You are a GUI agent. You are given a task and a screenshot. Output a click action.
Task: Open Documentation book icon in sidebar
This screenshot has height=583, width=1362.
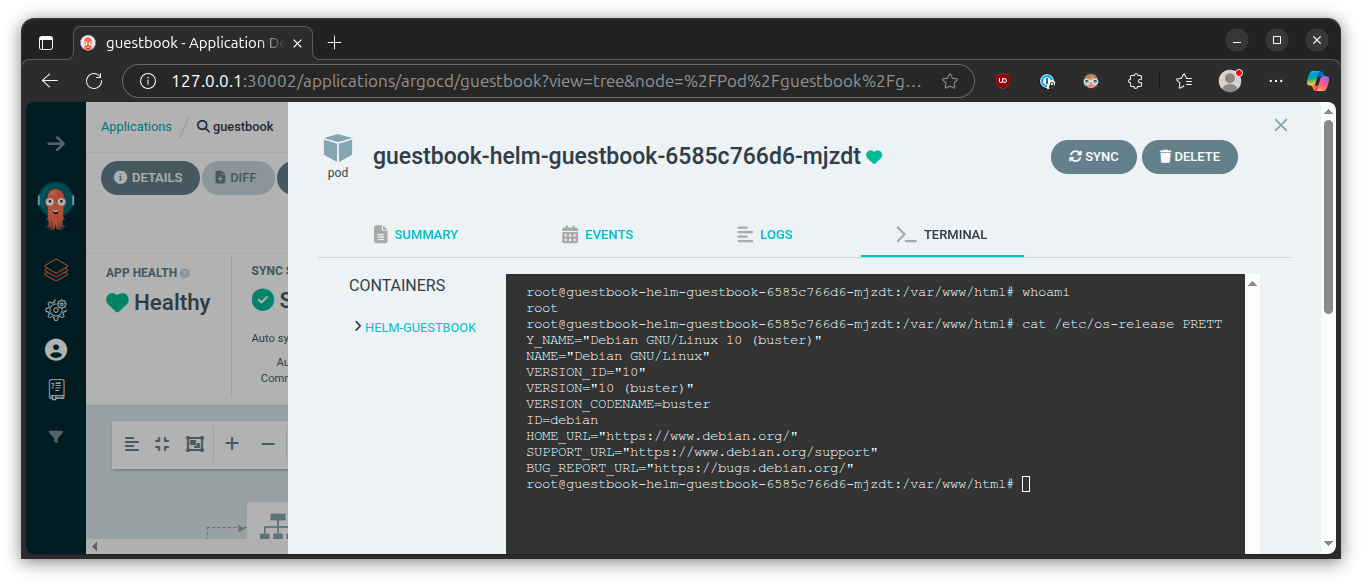tap(56, 389)
